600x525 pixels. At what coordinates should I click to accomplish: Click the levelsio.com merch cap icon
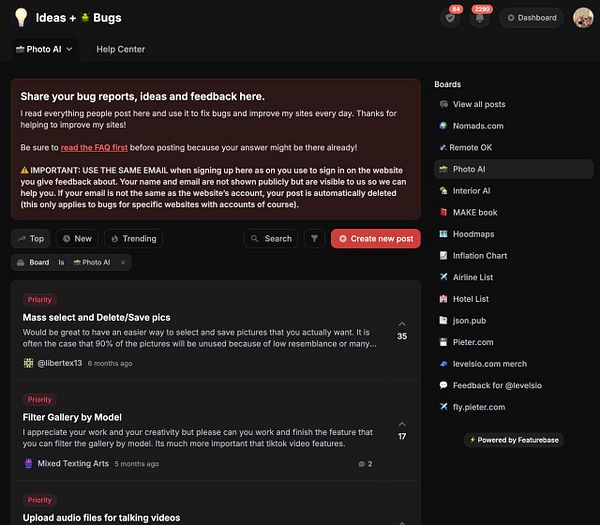point(443,364)
